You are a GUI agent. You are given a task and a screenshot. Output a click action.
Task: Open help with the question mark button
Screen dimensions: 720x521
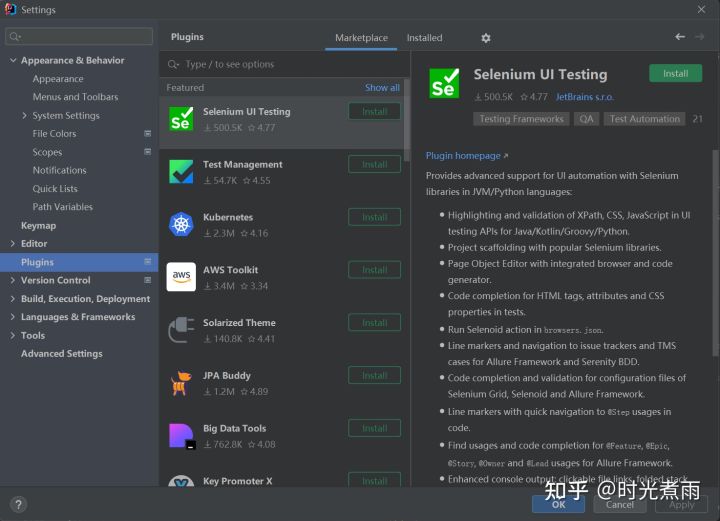point(18,505)
